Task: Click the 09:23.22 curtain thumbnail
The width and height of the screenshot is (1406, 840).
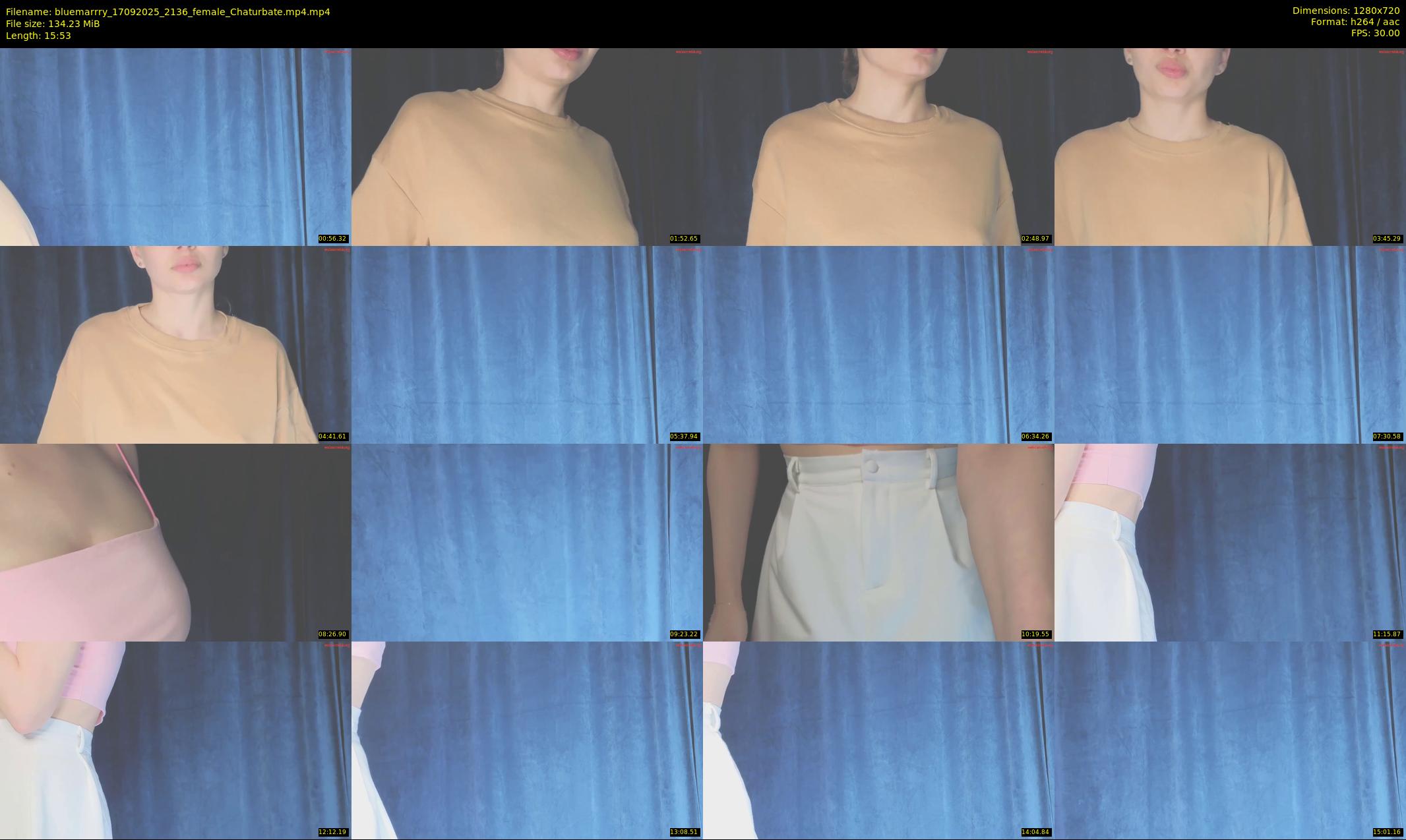Action: 527,542
